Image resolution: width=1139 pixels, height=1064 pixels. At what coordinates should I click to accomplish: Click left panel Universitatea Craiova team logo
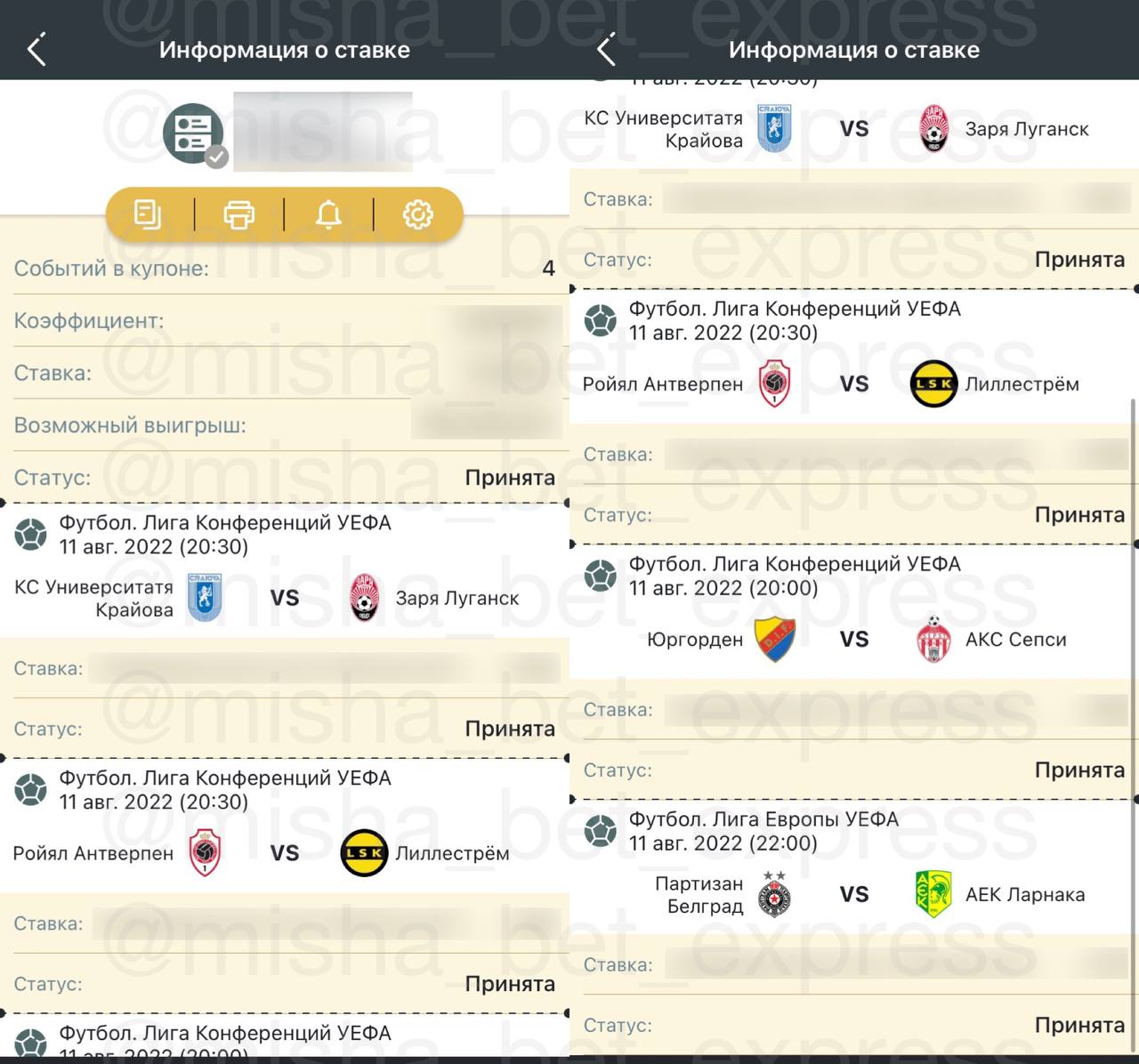click(205, 598)
